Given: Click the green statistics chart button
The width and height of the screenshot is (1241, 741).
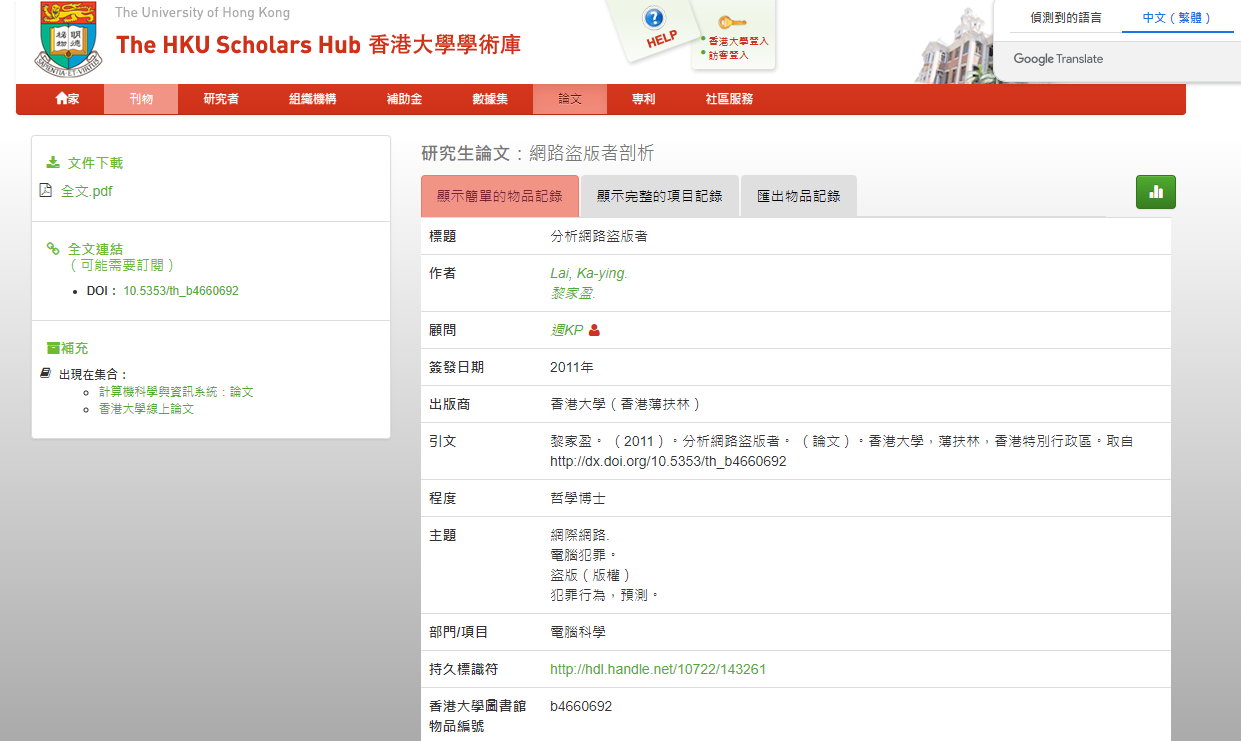Looking at the screenshot, I should [1155, 192].
